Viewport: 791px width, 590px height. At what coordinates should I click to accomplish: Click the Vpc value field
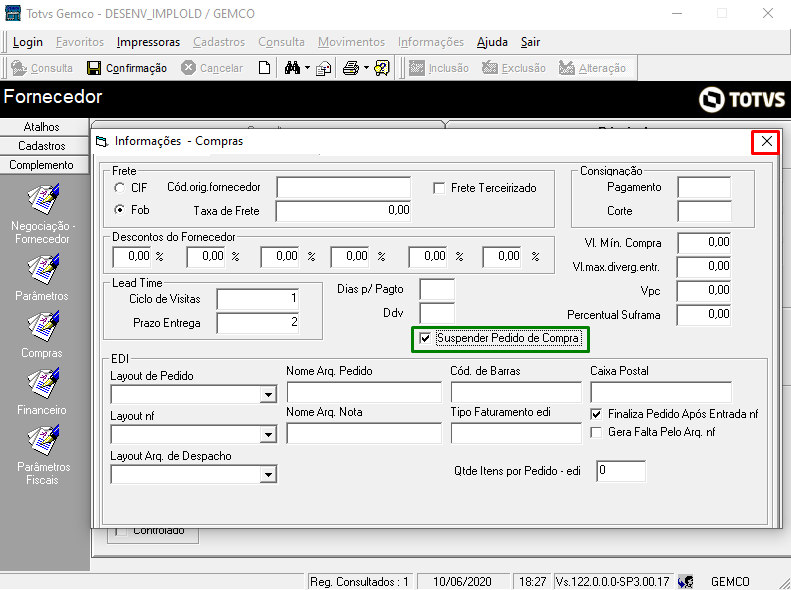click(x=704, y=291)
